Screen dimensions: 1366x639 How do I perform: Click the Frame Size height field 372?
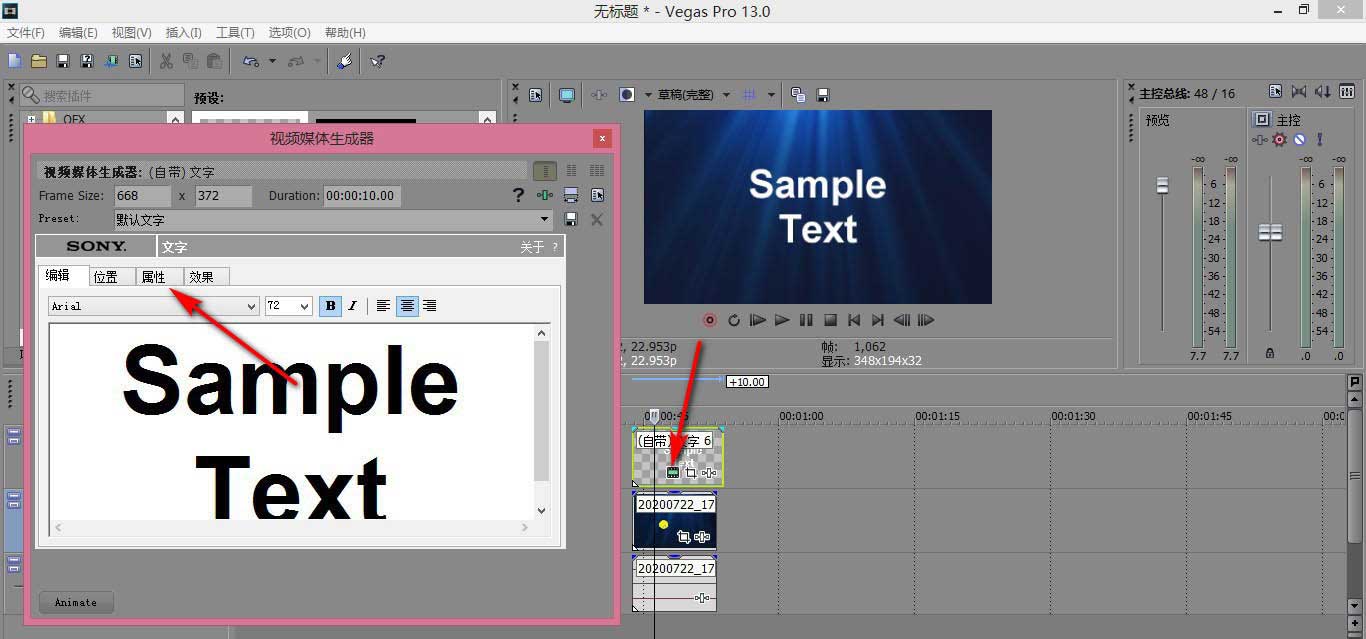(223, 196)
